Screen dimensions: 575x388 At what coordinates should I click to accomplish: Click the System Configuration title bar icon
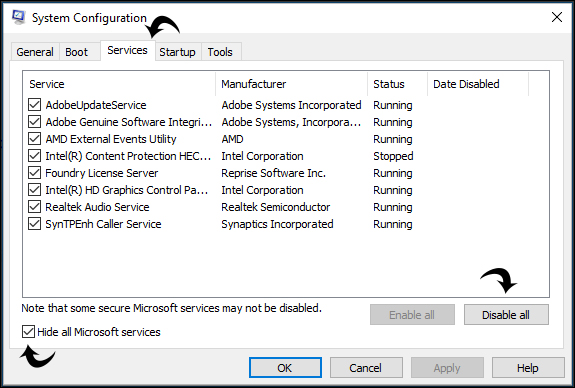(18, 17)
